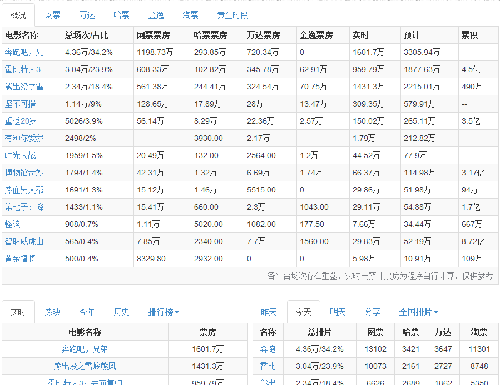Click the 1431.3万 value in lower table

[x=207, y=366]
